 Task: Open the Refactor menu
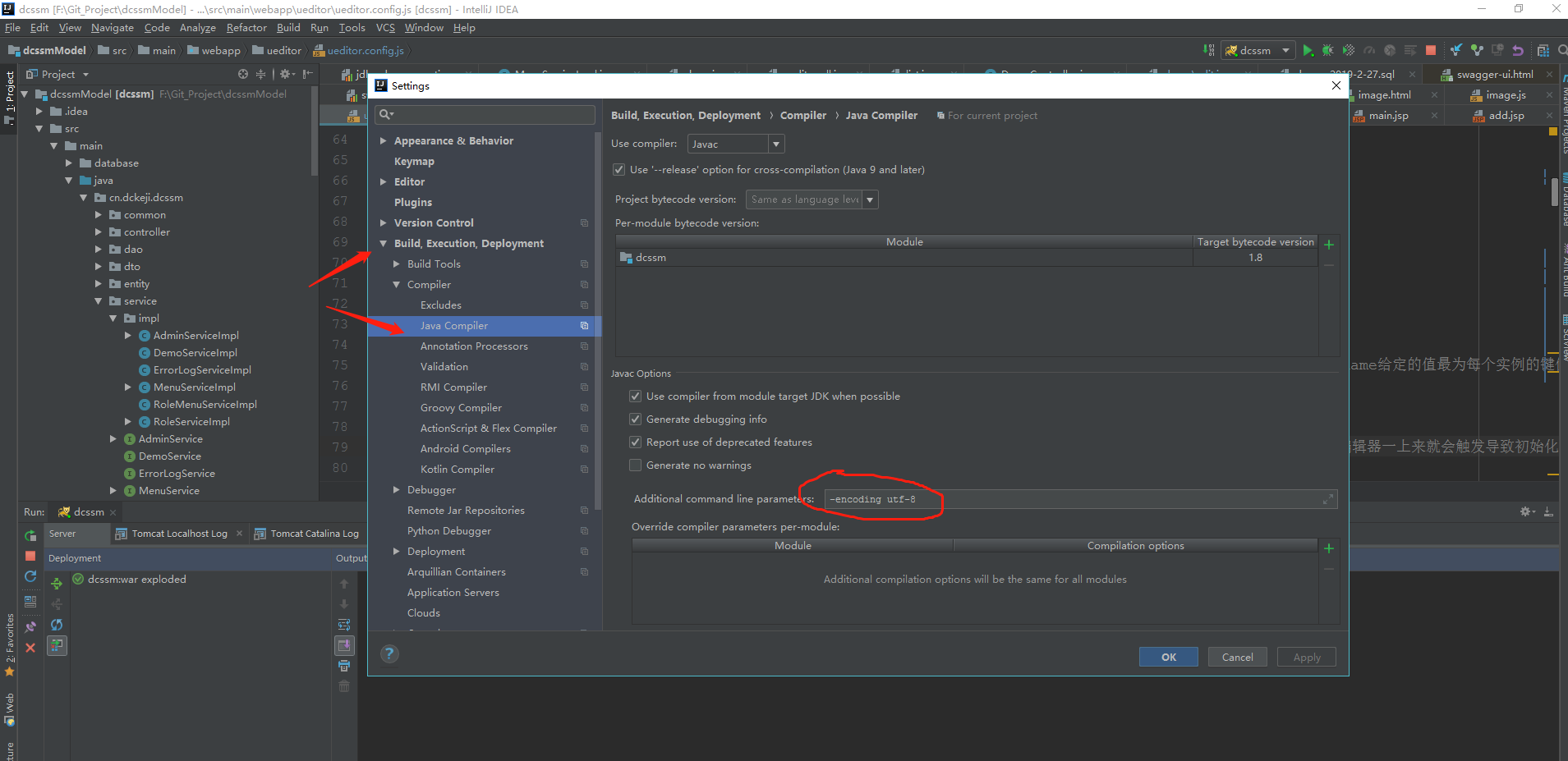click(246, 28)
